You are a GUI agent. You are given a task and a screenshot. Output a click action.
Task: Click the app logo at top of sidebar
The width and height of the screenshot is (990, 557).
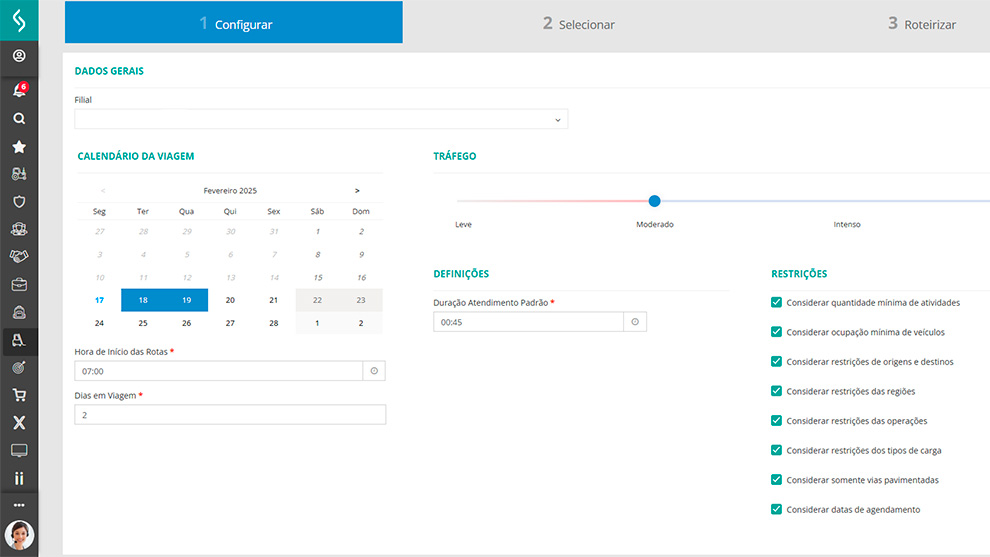tap(19, 20)
